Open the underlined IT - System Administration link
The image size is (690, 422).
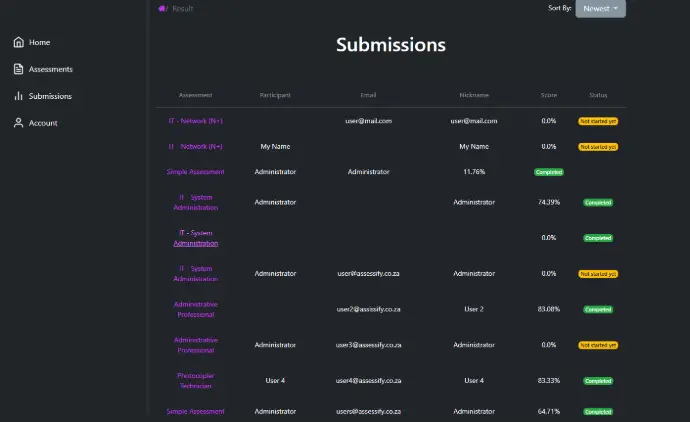(195, 238)
